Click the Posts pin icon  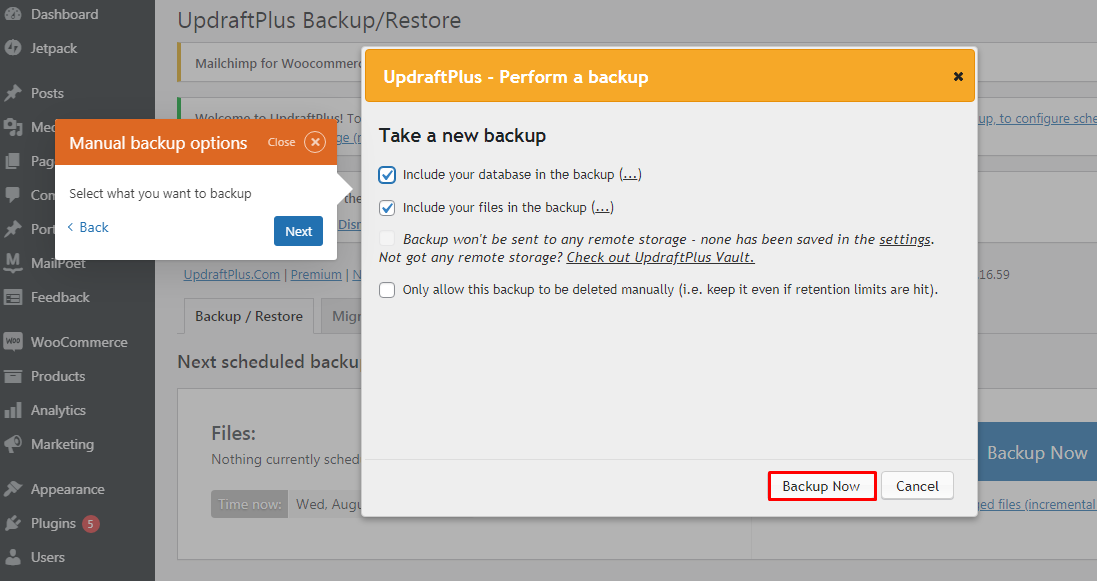click(13, 93)
